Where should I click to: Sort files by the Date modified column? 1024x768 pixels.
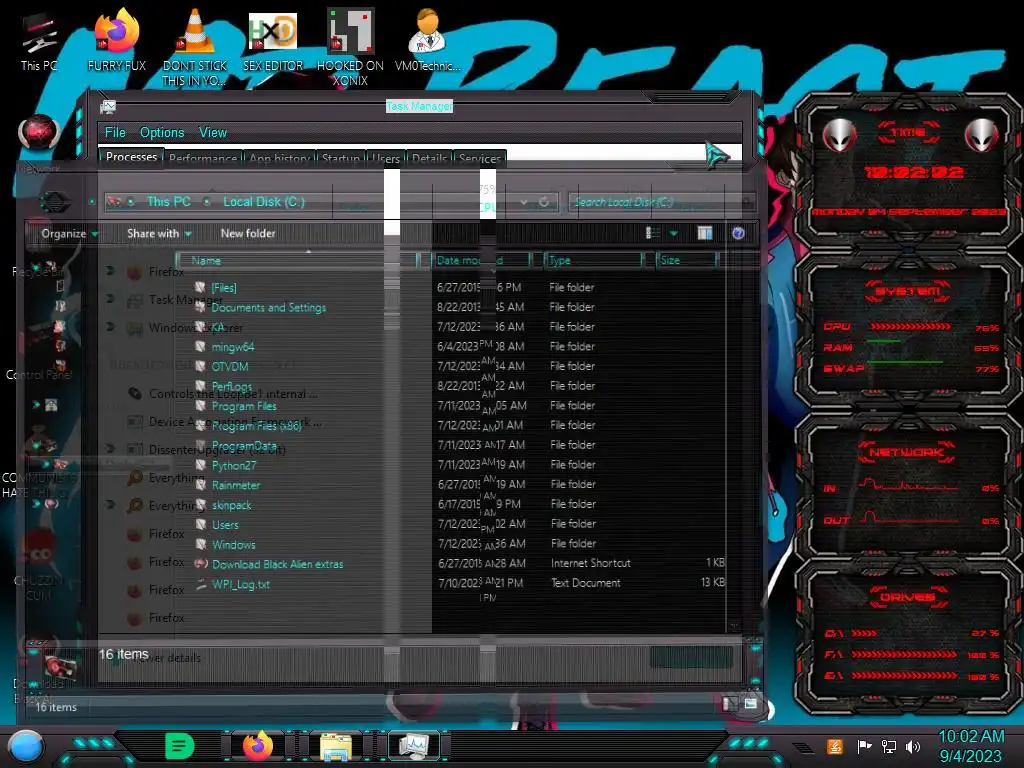(481, 260)
